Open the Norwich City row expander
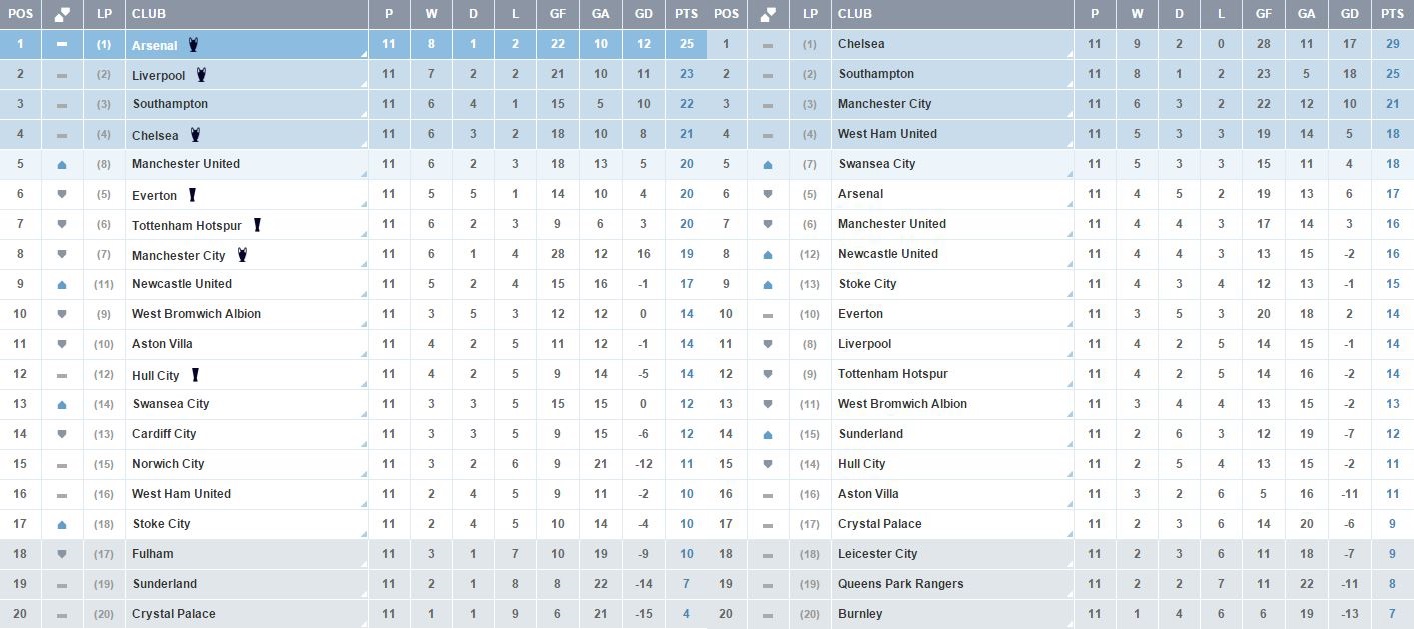This screenshot has width=1414, height=629. [x=363, y=473]
